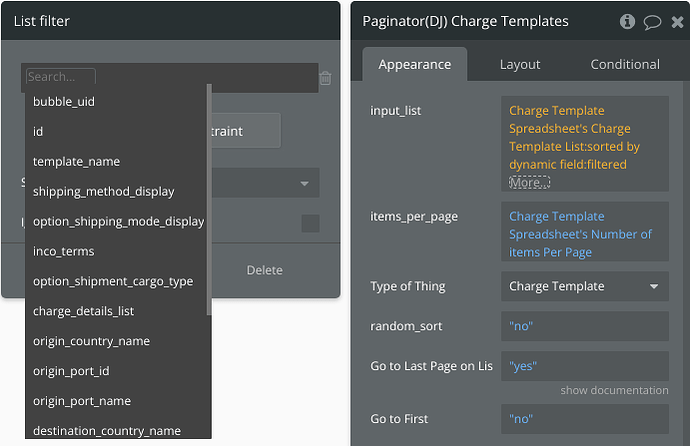Click the items_per_page expression field
690x446 pixels.
coord(585,234)
